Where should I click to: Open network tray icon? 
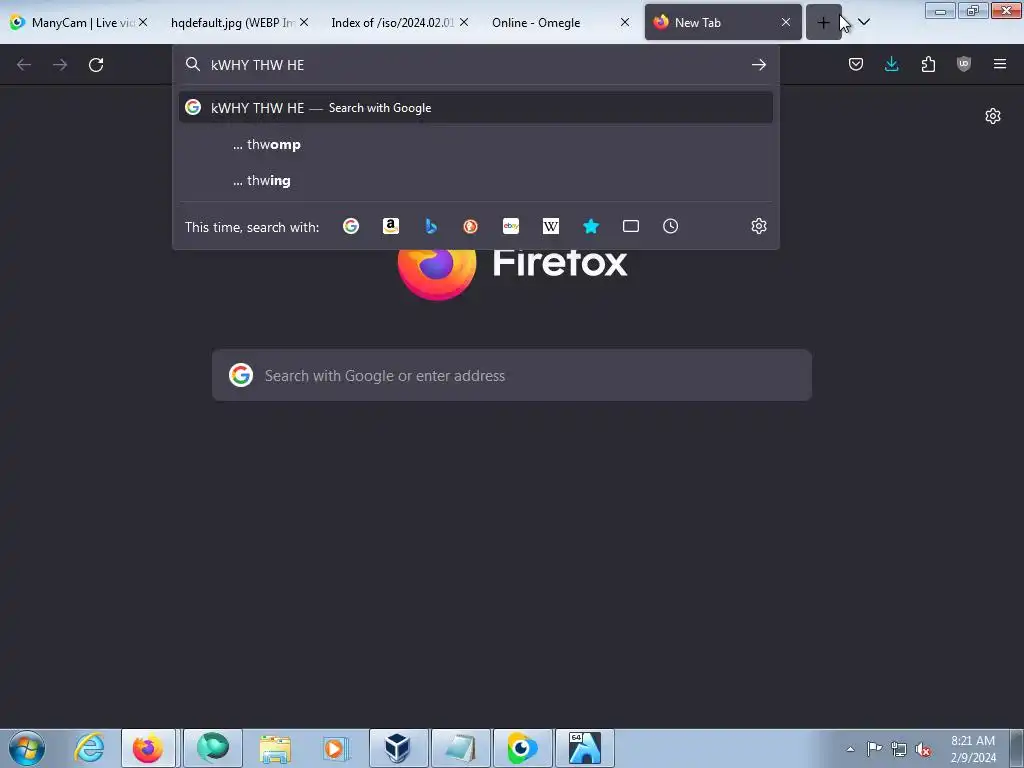pos(899,749)
